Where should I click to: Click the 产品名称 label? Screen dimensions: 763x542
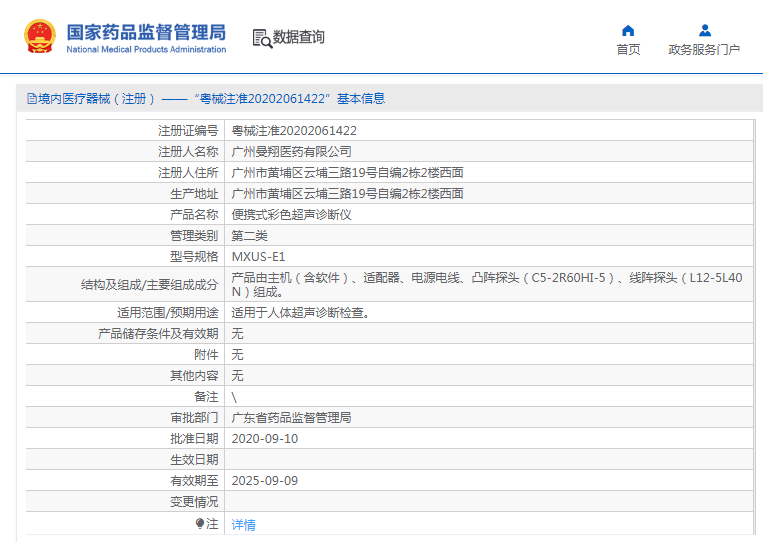click(194, 215)
